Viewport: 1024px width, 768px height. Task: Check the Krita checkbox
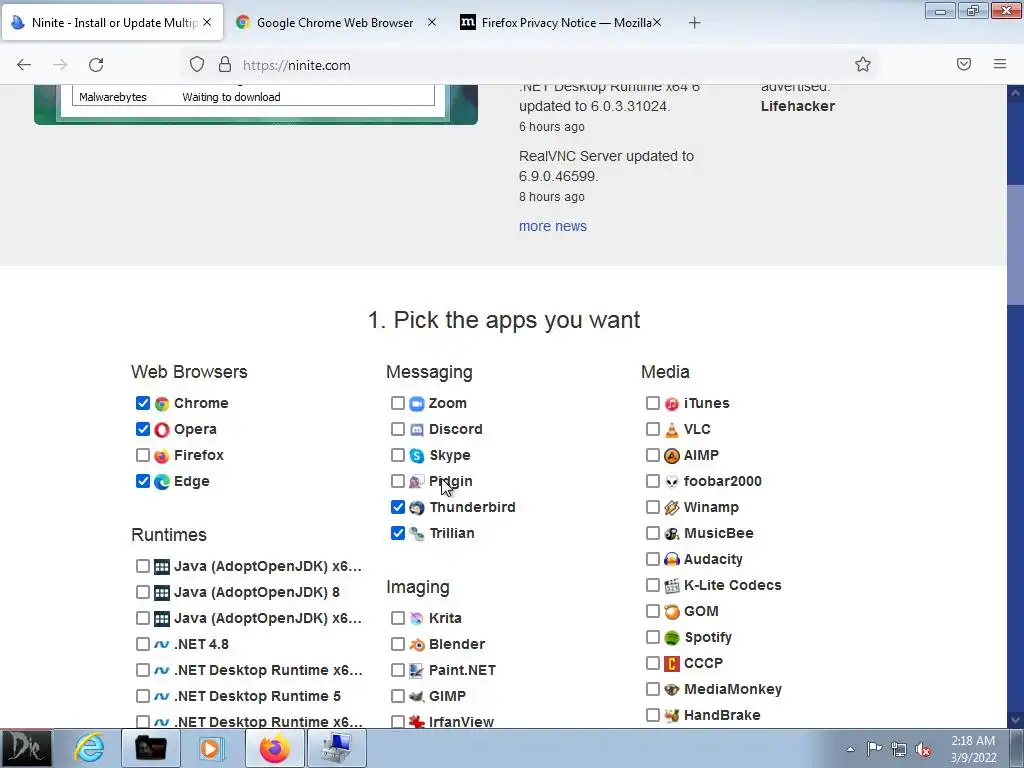click(398, 618)
